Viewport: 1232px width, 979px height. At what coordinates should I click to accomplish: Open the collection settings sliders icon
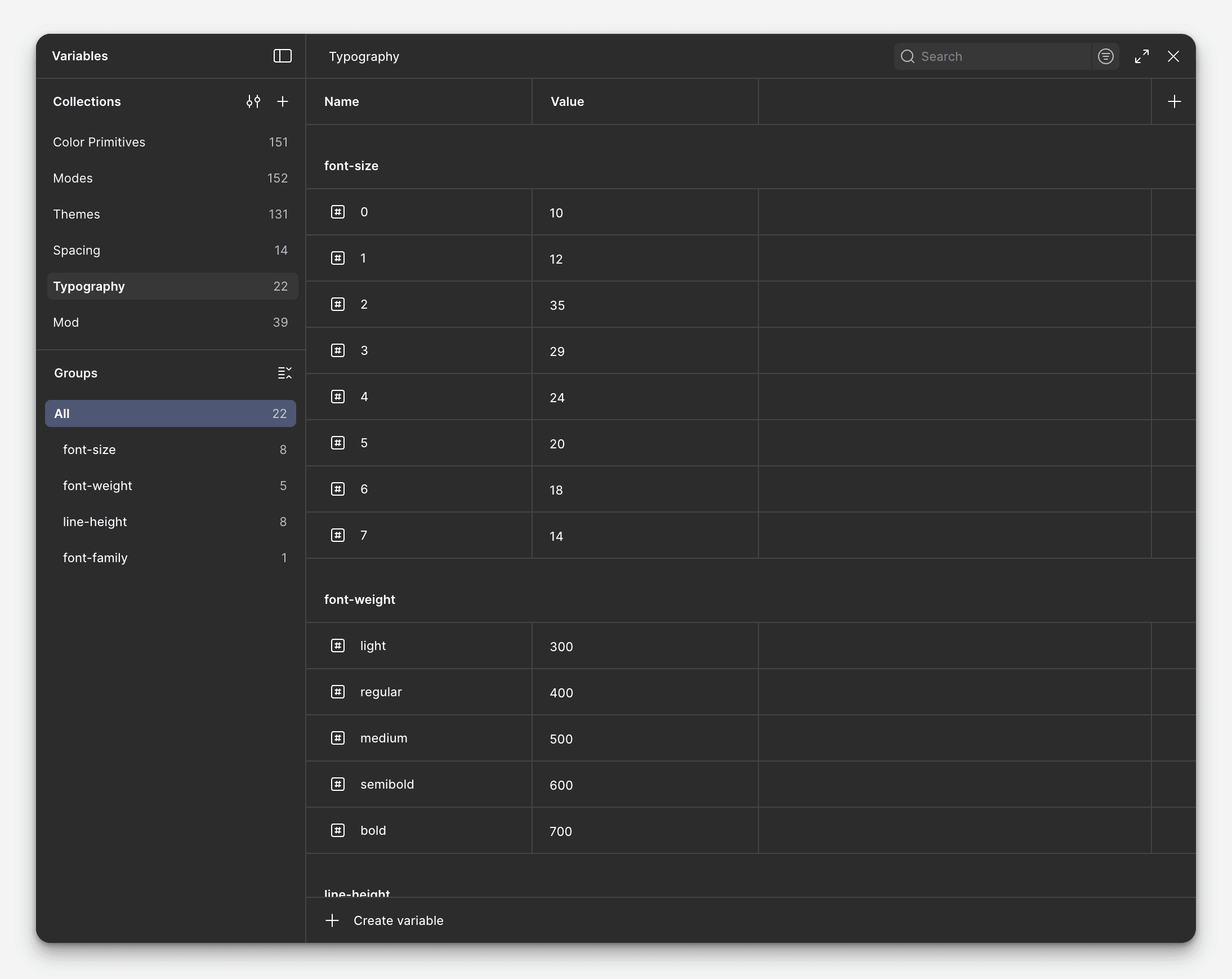[253, 101]
